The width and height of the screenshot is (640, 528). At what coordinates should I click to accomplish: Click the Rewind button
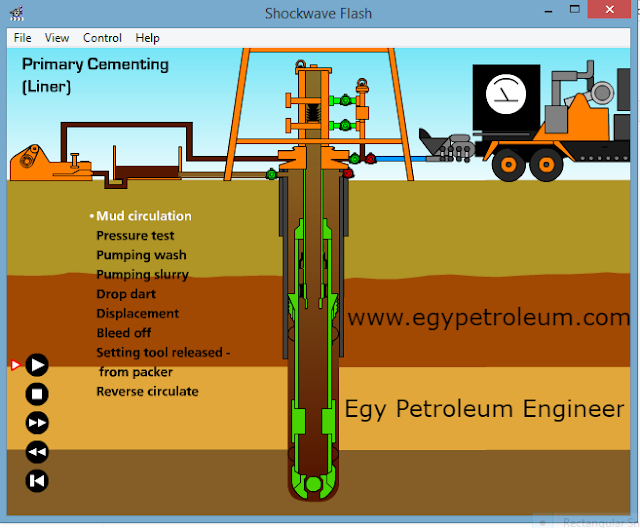tap(37, 452)
